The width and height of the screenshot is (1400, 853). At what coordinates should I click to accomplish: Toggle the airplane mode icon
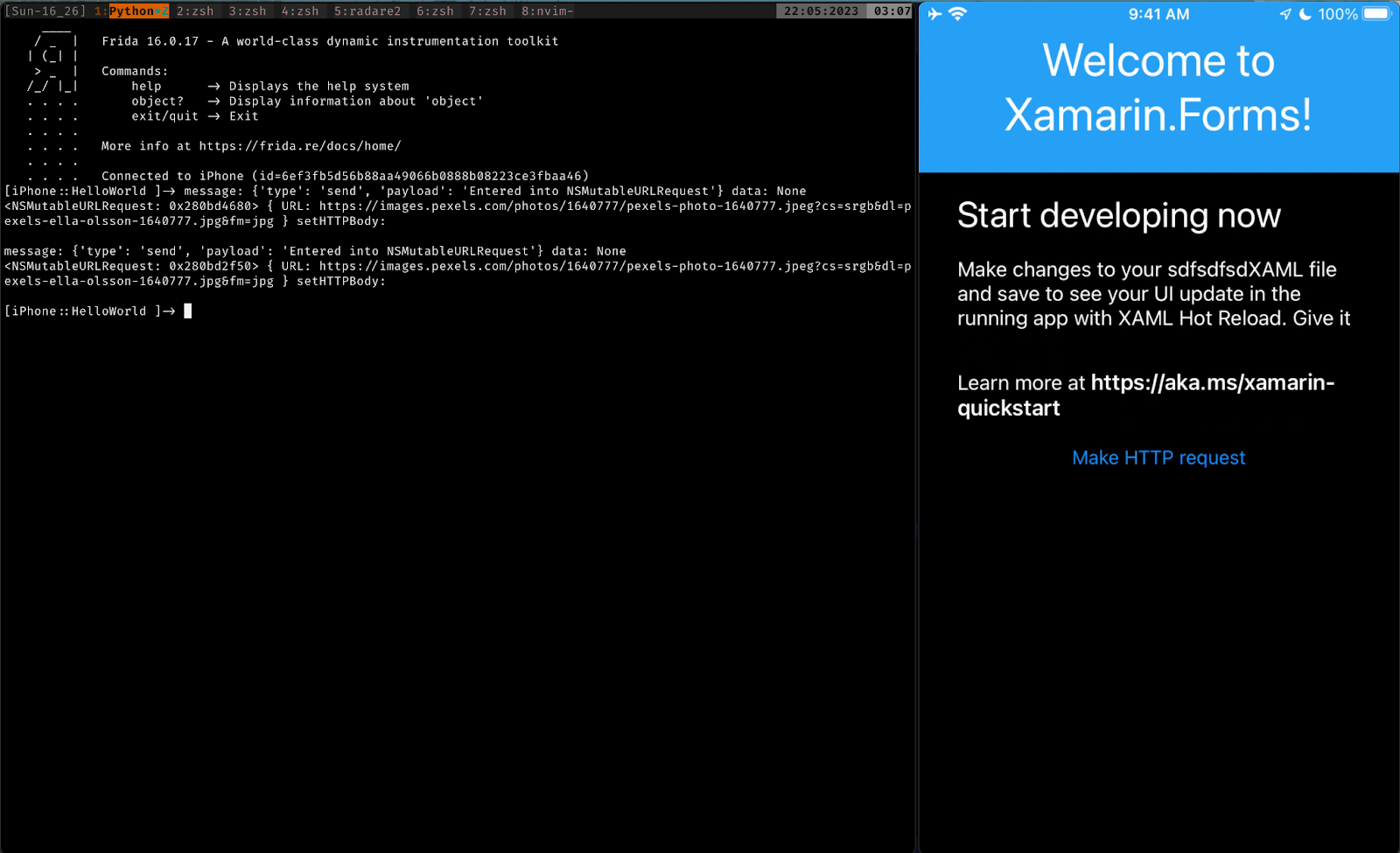click(934, 13)
